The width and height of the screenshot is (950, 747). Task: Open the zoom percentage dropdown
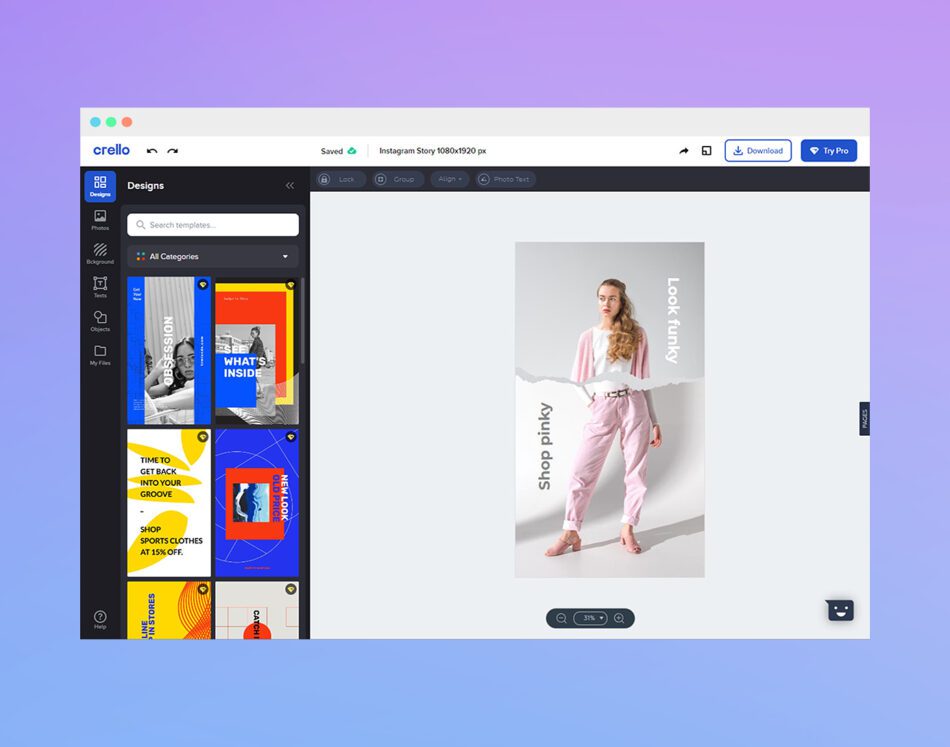pyautogui.click(x=591, y=618)
